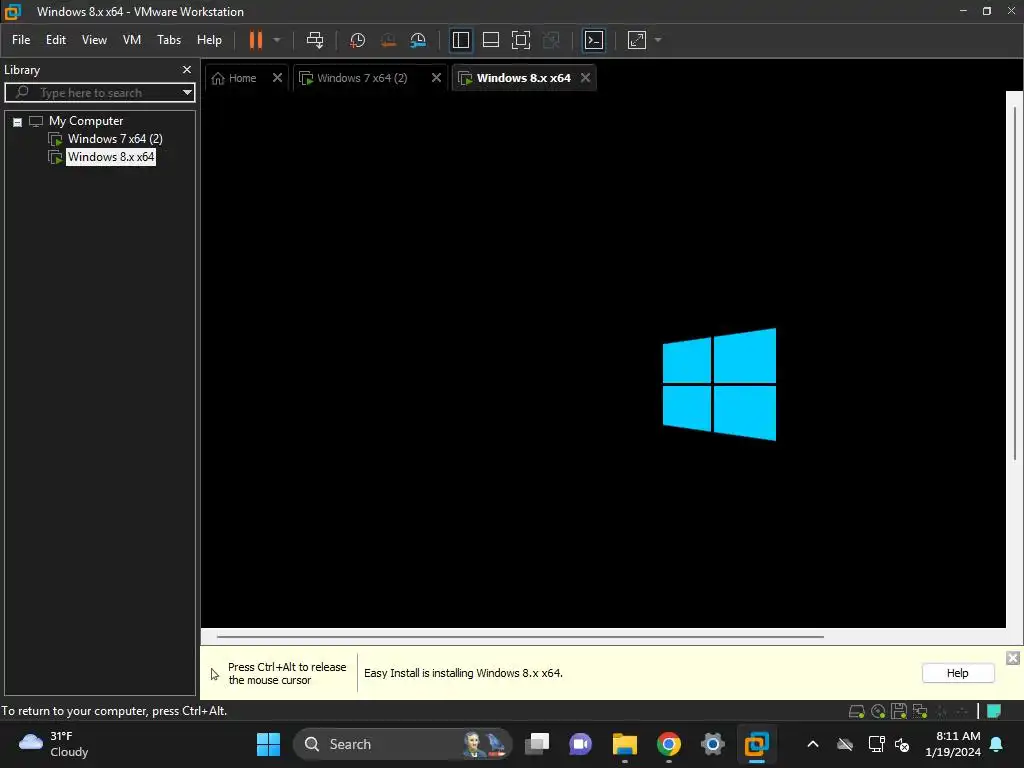
Task: Open the Windows Start menu
Action: (x=268, y=744)
